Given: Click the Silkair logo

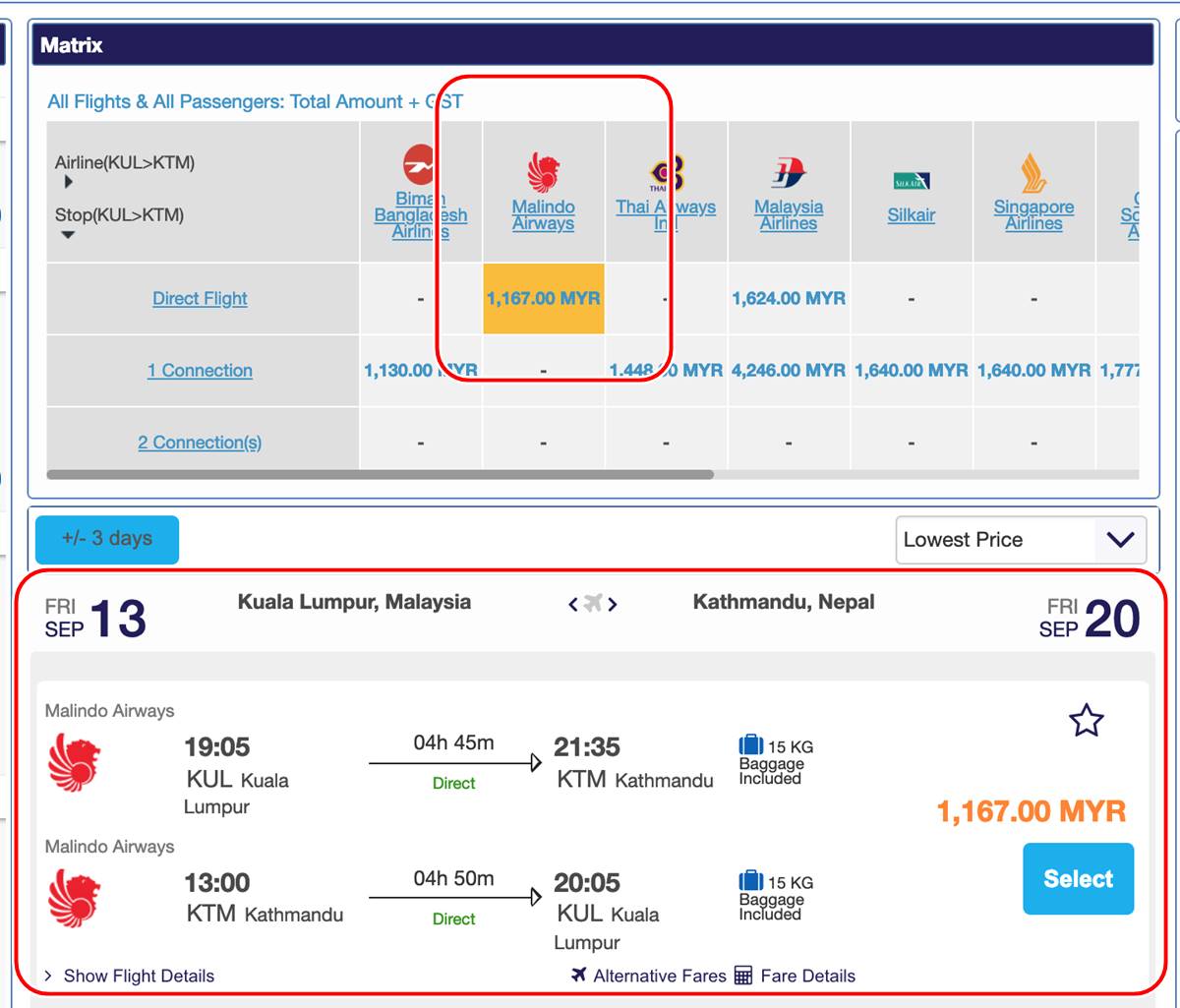Looking at the screenshot, I should [912, 181].
